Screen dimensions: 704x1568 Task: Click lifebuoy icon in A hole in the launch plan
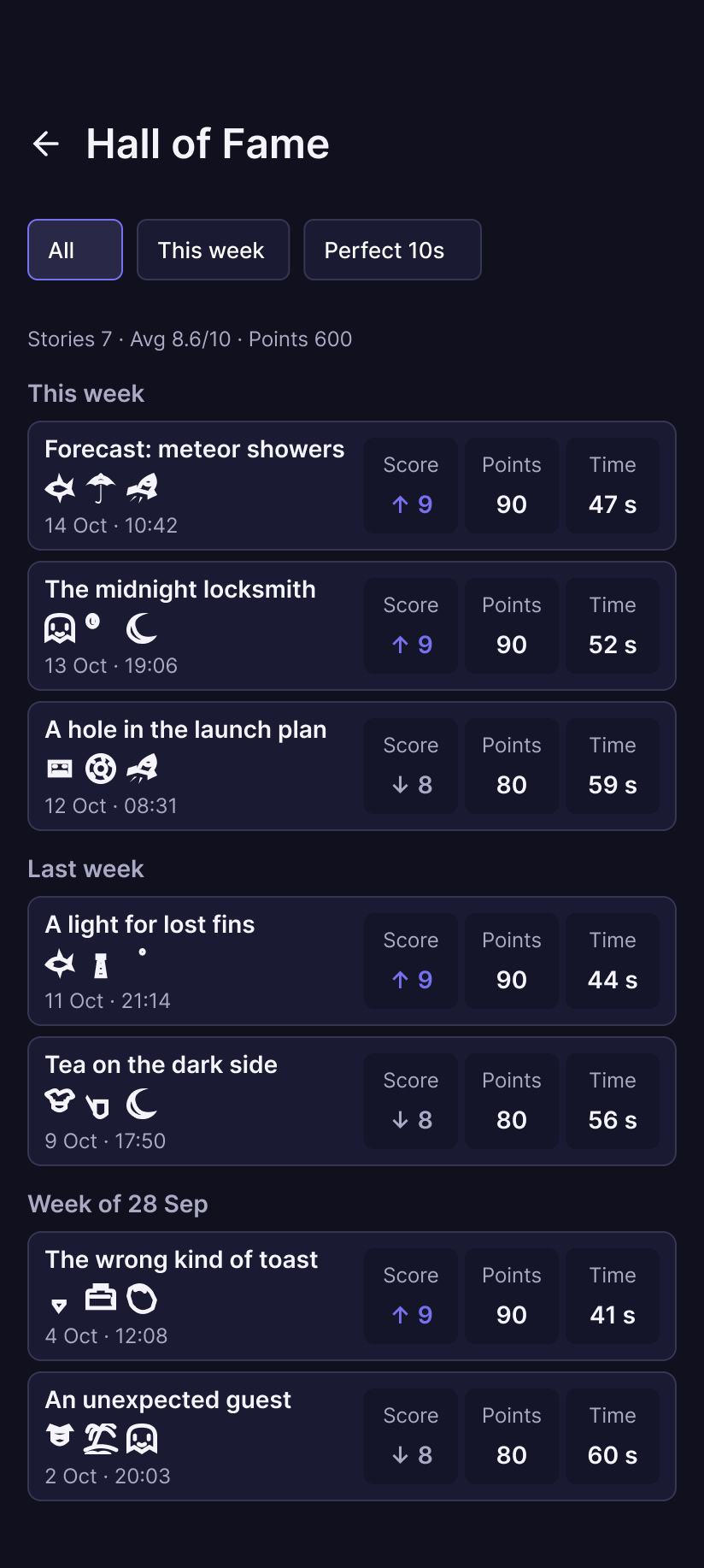coord(101,769)
